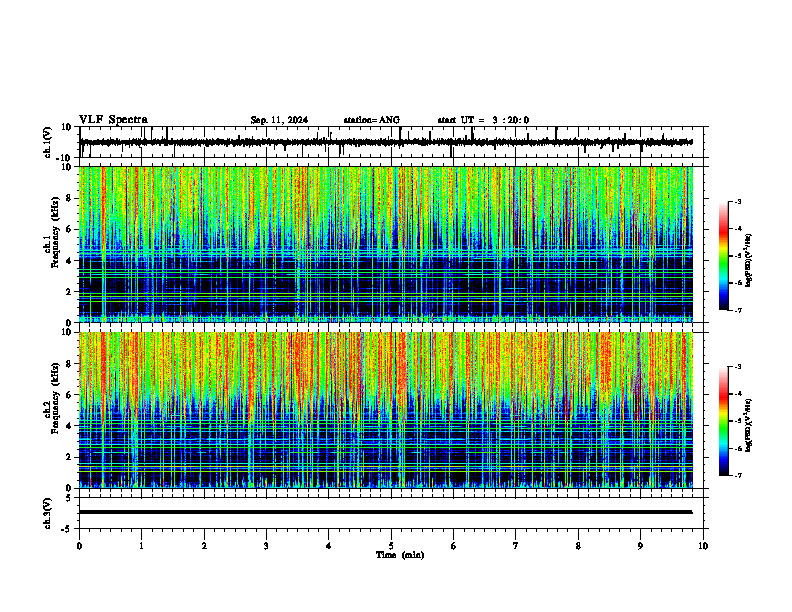Click the 'ch.3(V)' axis label

[48, 513]
